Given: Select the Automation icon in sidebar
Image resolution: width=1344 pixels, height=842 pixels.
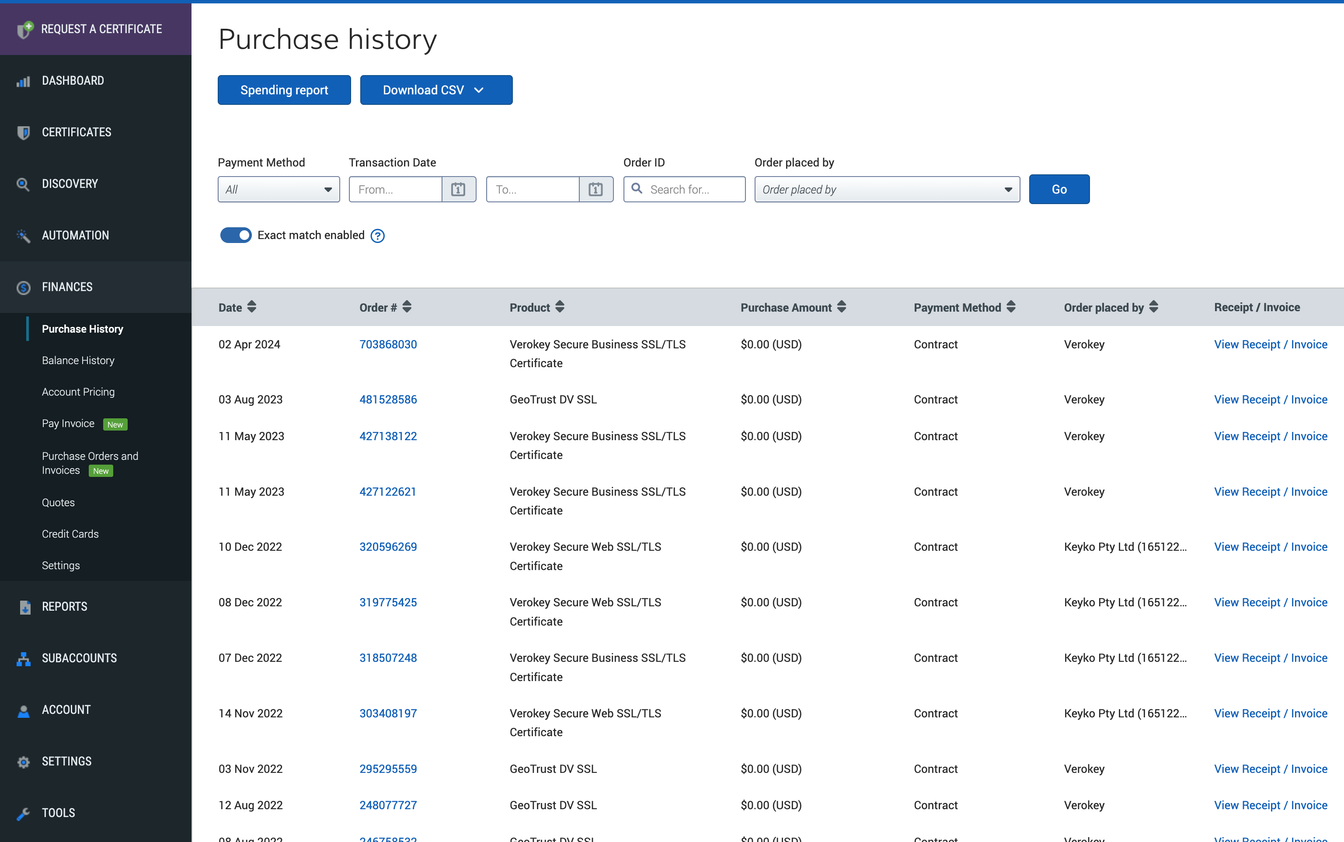Looking at the screenshot, I should [22, 235].
